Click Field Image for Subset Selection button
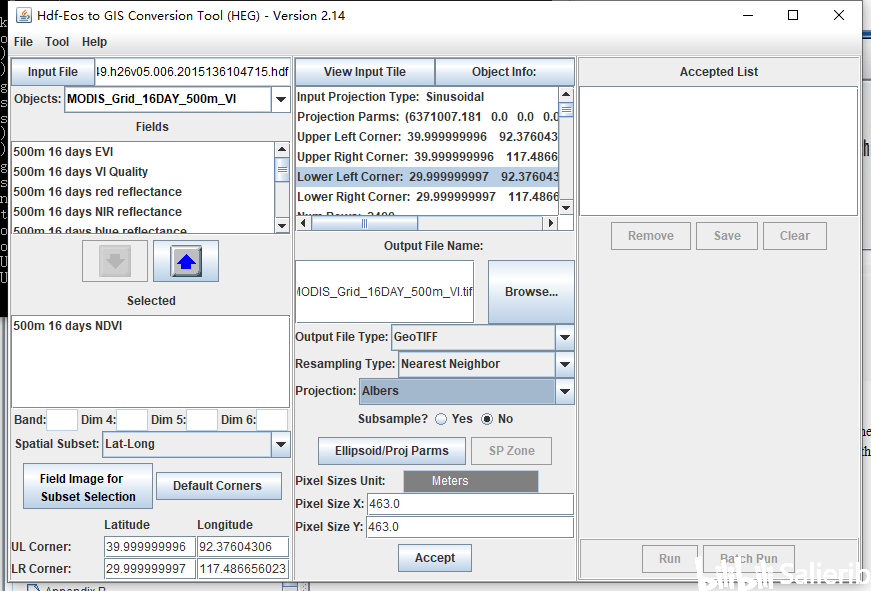Image resolution: width=871 pixels, height=591 pixels. tap(88, 487)
